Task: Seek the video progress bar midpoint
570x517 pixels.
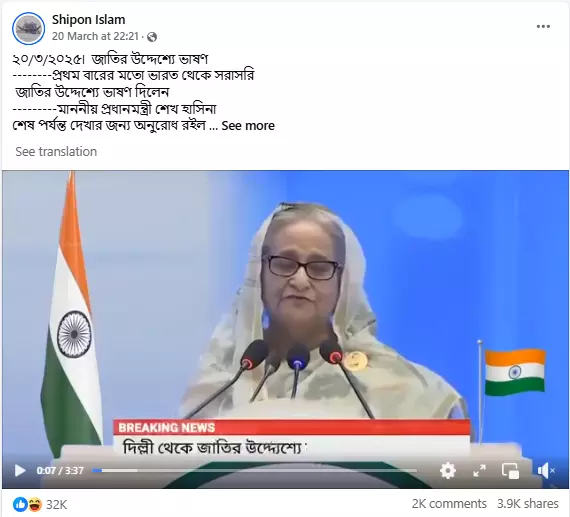Action: 254,470
